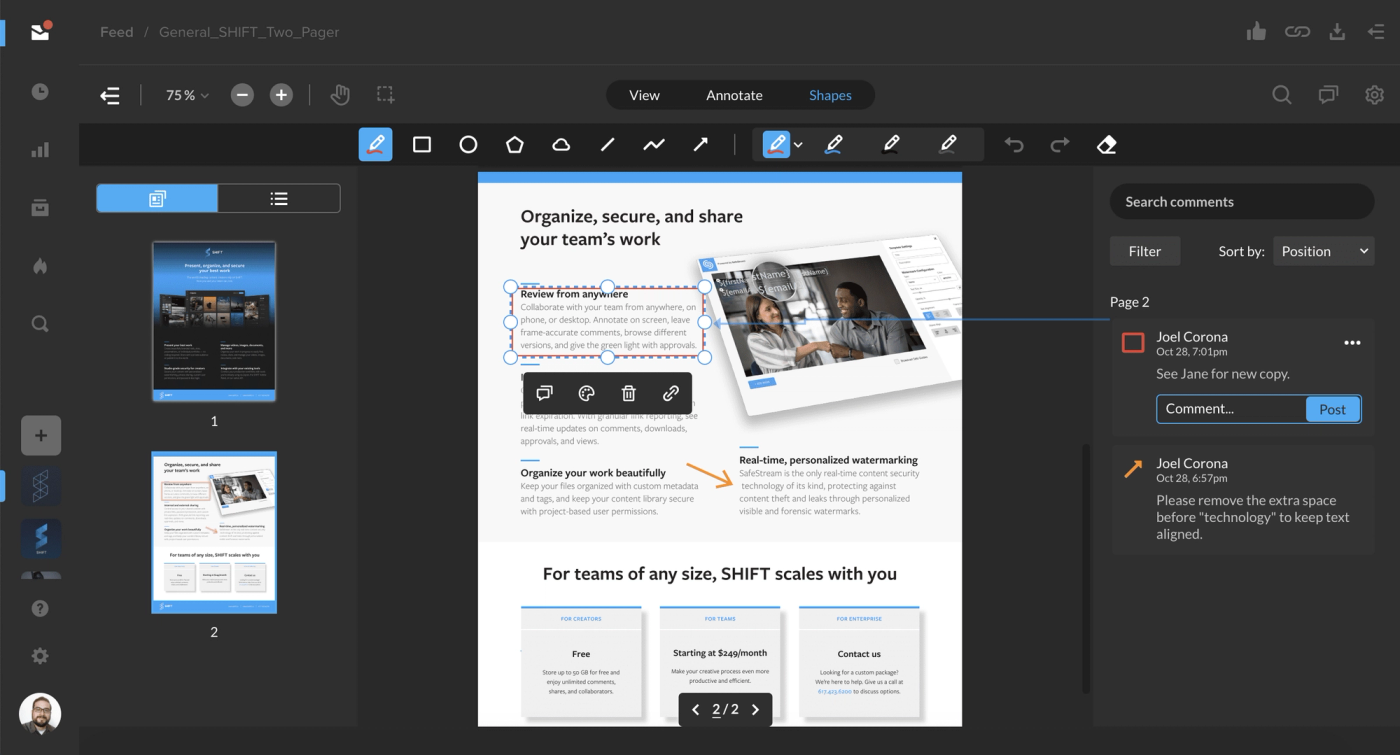Choose the gray pen preset

948,145
